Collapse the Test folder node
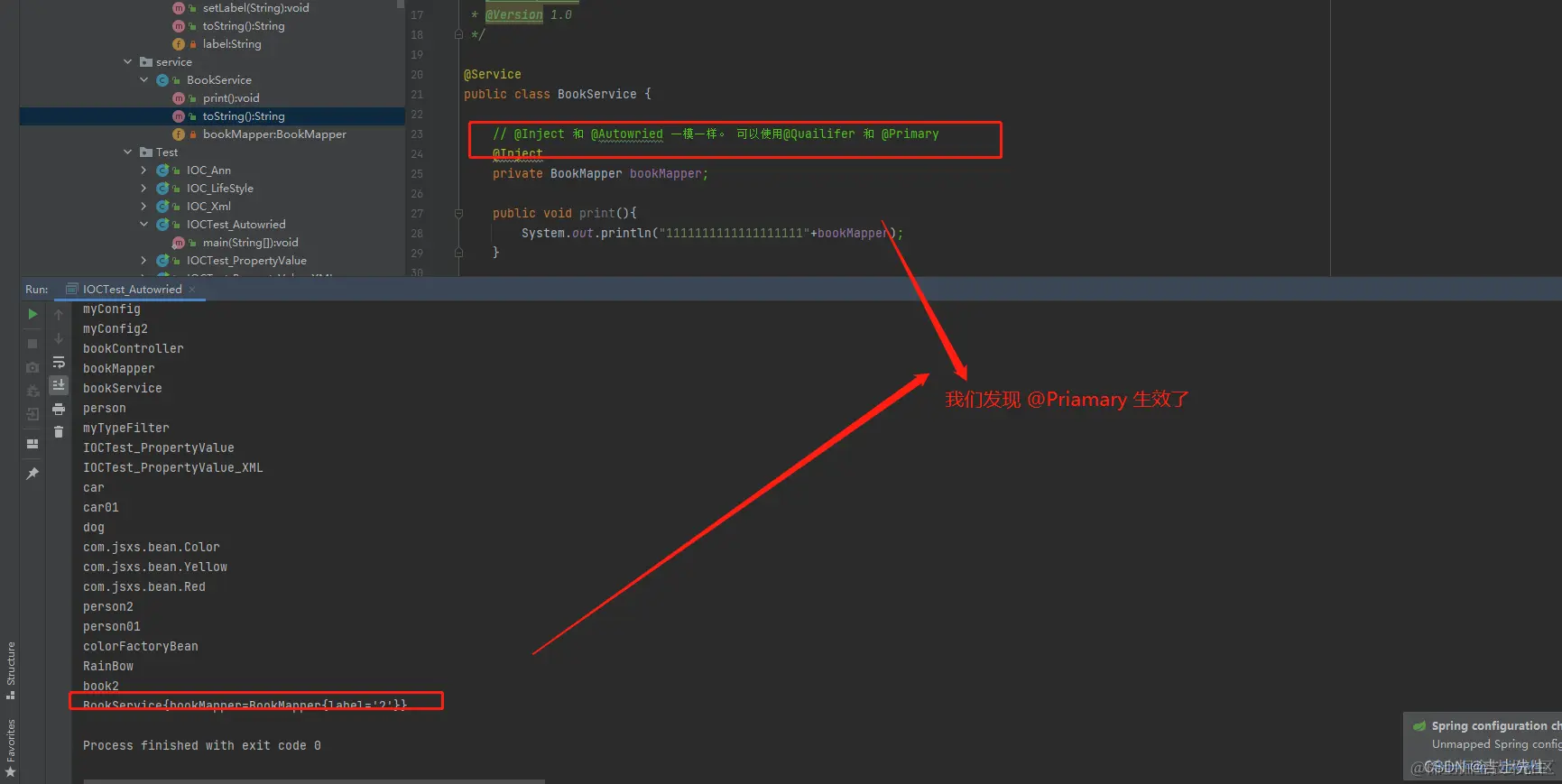 (x=128, y=152)
